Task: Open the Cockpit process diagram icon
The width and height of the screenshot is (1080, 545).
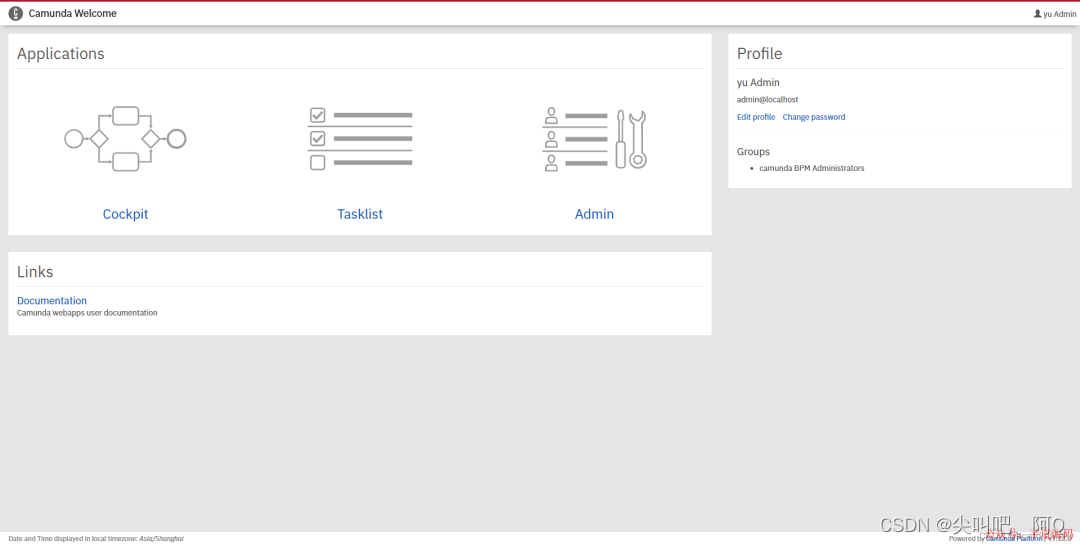Action: 125,139
